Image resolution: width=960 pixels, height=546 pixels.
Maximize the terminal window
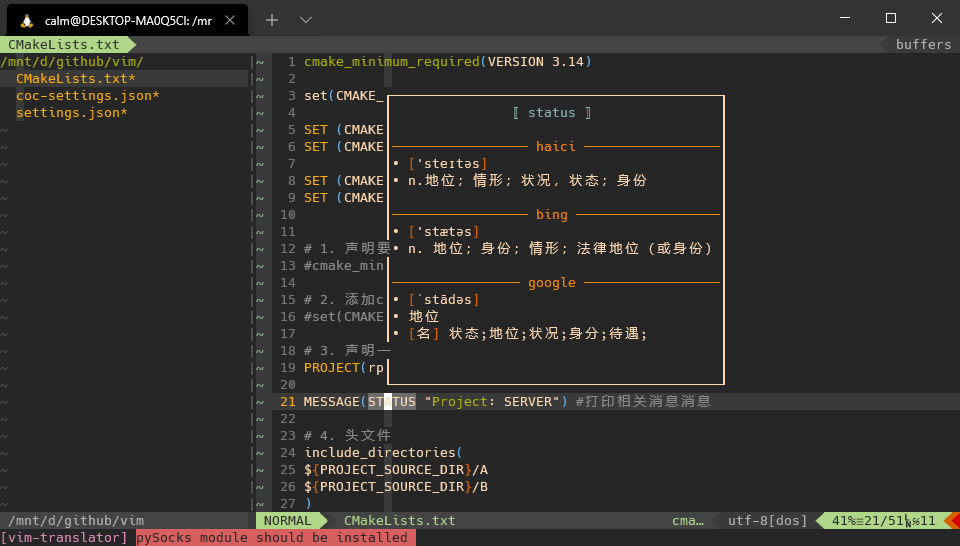(x=891, y=18)
